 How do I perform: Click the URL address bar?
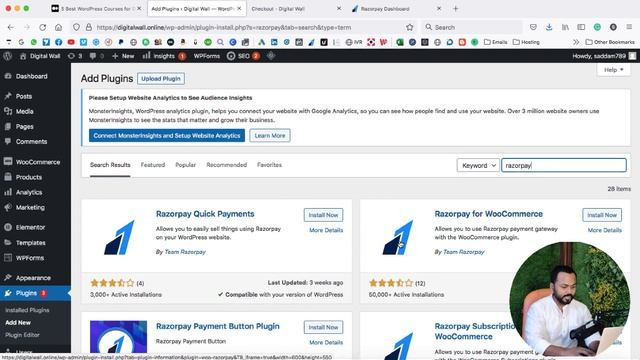(245, 27)
